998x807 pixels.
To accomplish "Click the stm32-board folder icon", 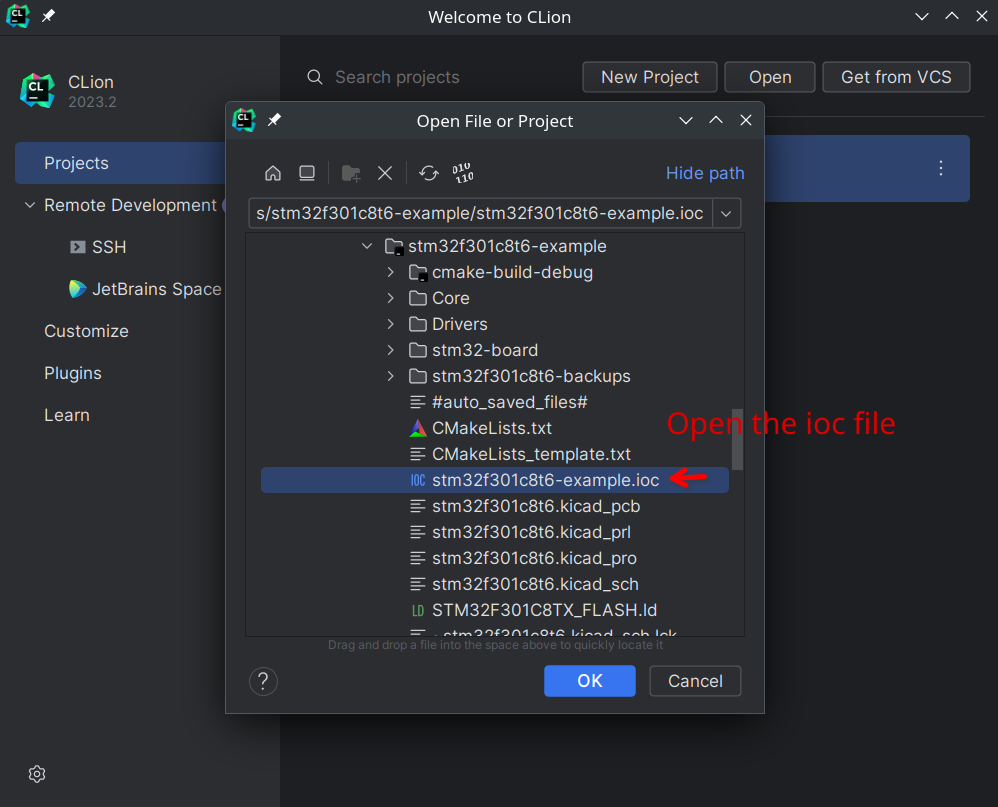I will click(418, 351).
